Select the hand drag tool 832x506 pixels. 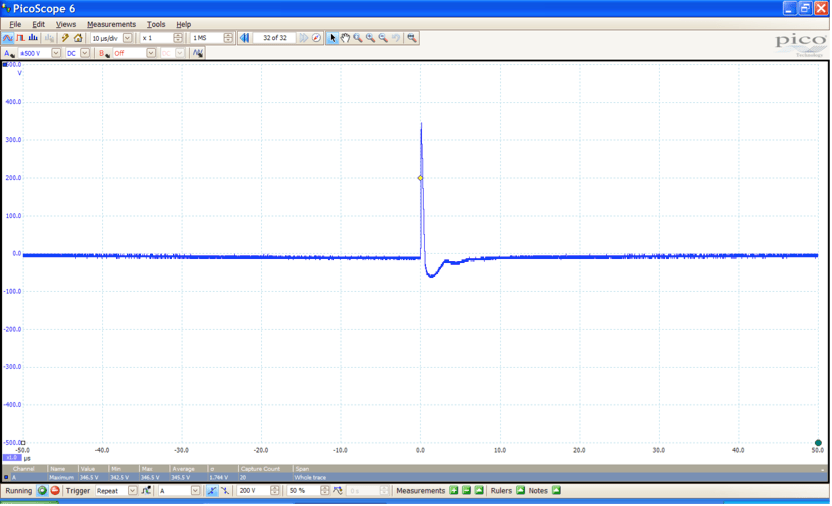pyautogui.click(x=345, y=38)
